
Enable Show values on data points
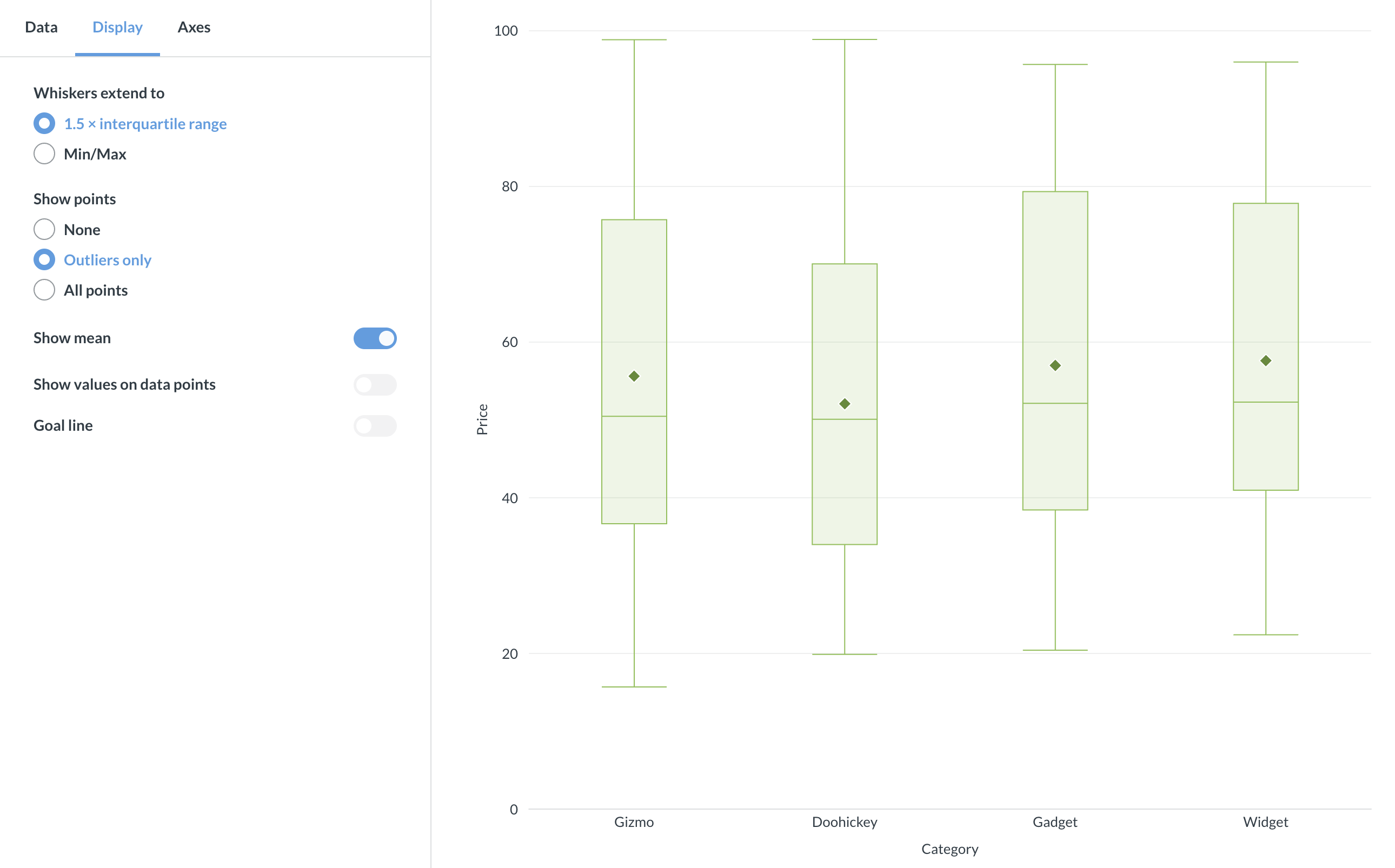coord(375,385)
